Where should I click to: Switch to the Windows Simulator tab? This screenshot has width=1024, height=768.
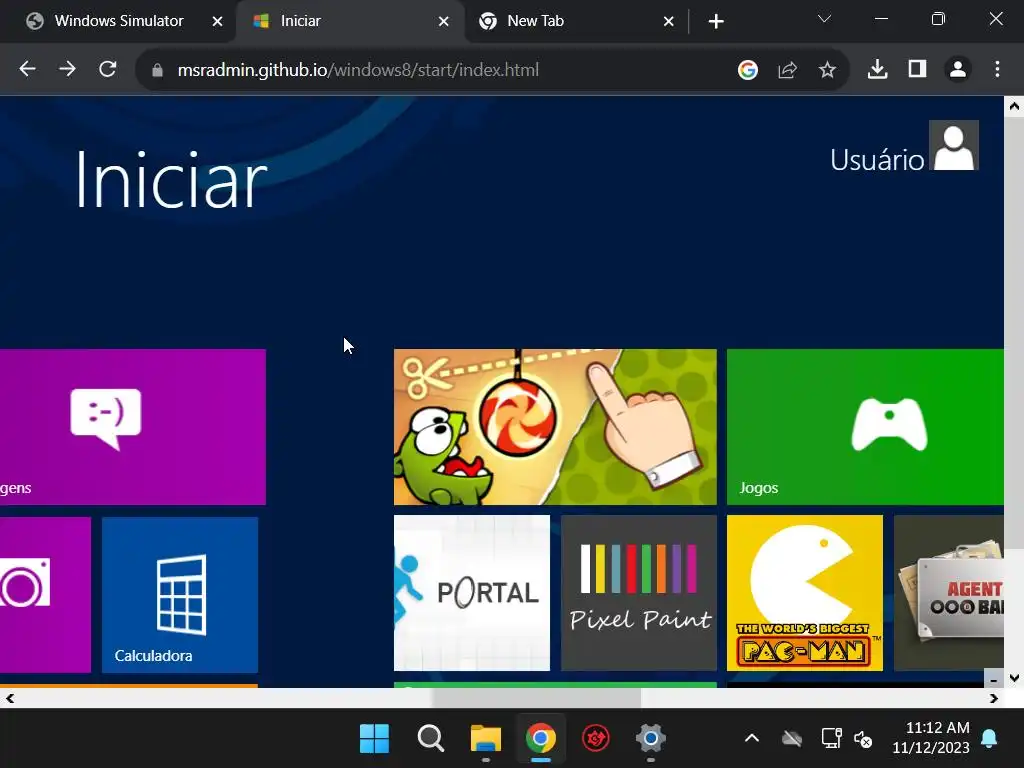pyautogui.click(x=118, y=21)
